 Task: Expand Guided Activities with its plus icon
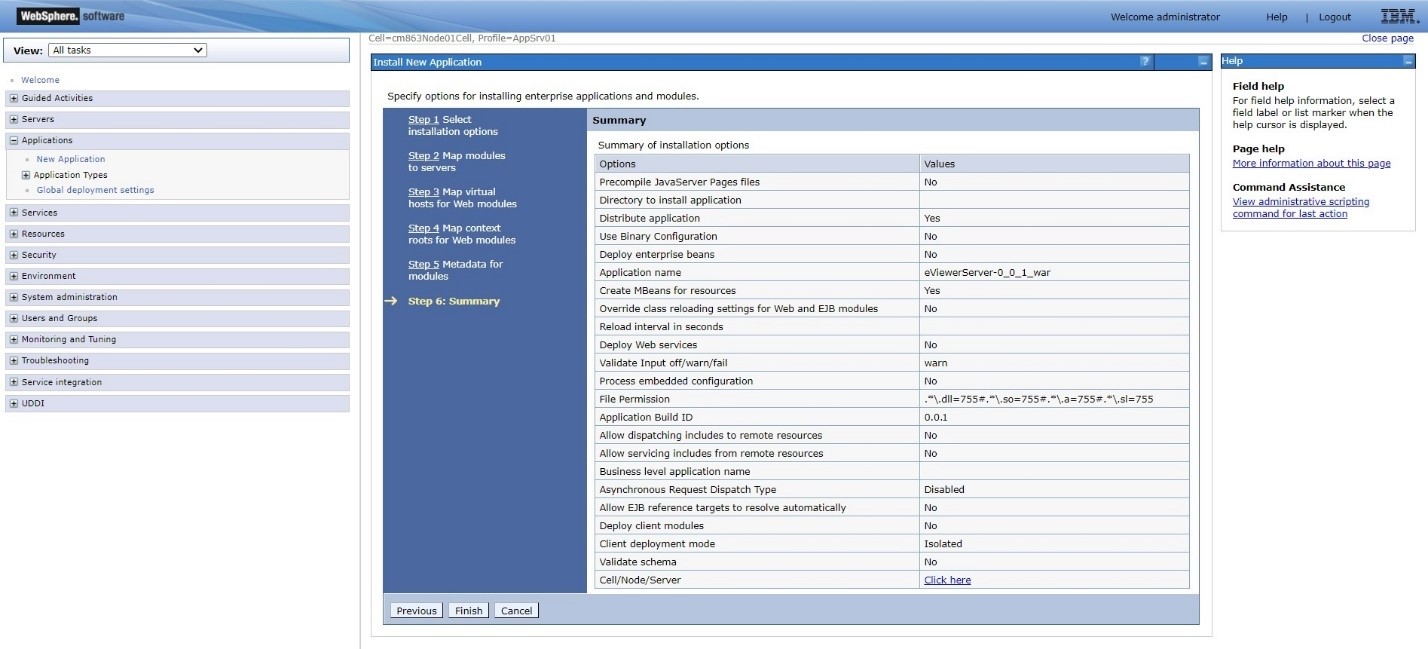(x=13, y=98)
